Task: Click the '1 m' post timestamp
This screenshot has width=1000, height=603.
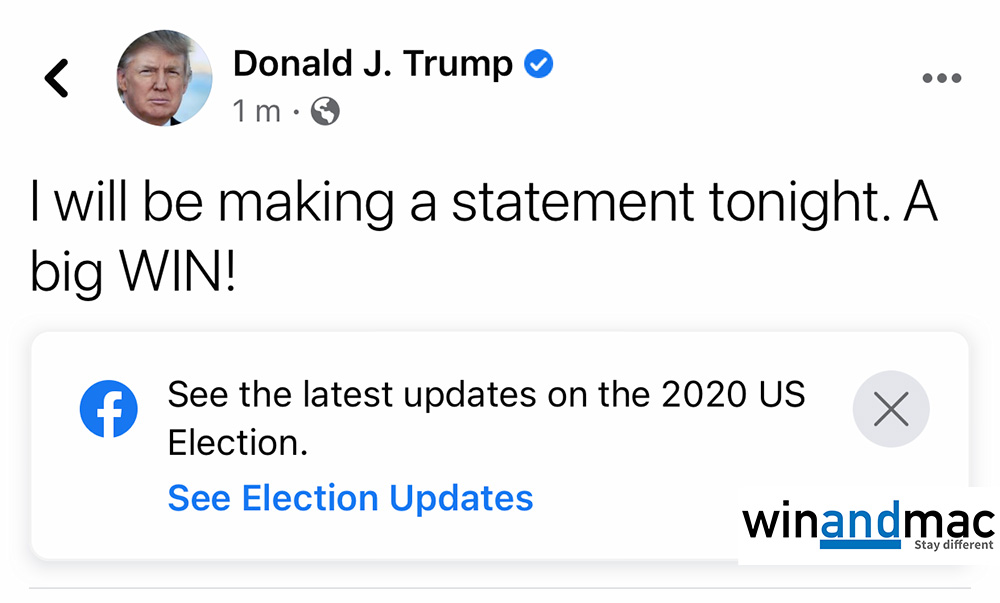Action: pyautogui.click(x=256, y=111)
